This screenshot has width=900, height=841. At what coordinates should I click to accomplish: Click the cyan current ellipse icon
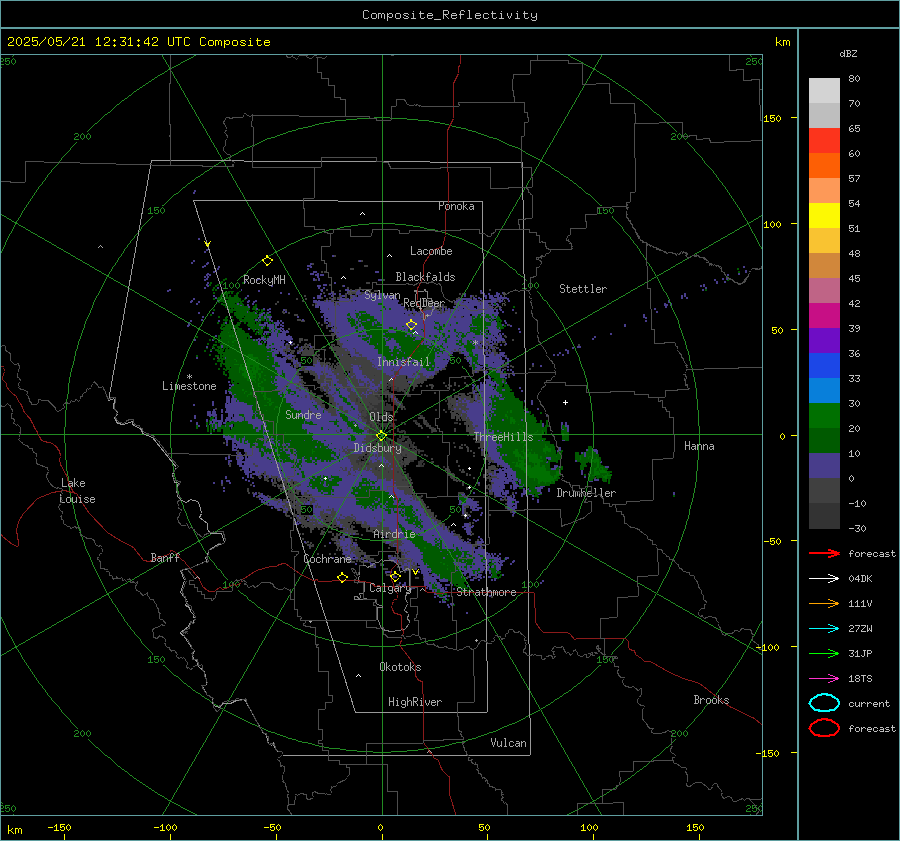coord(824,703)
